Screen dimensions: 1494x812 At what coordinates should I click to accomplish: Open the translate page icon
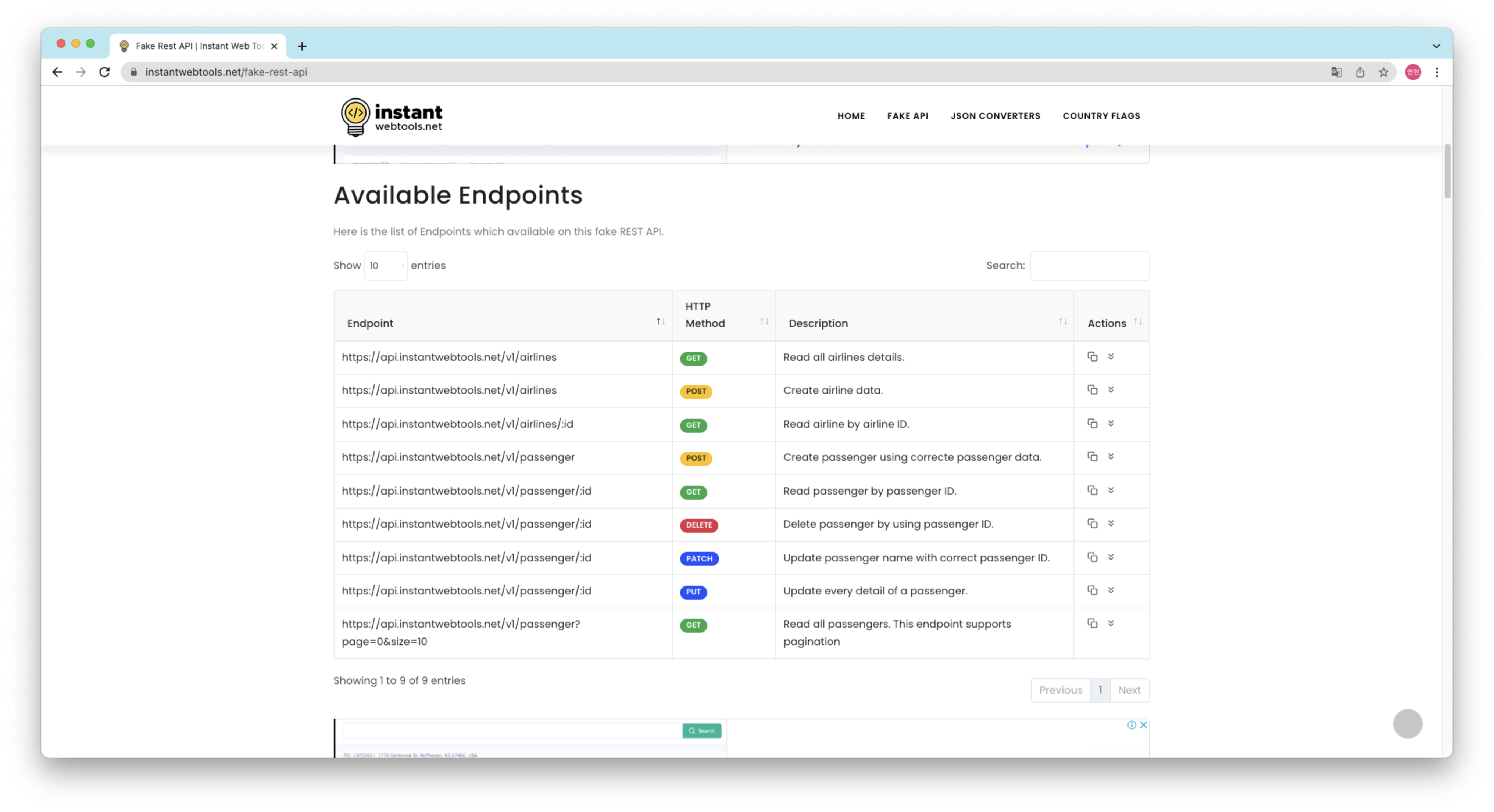coord(1336,72)
